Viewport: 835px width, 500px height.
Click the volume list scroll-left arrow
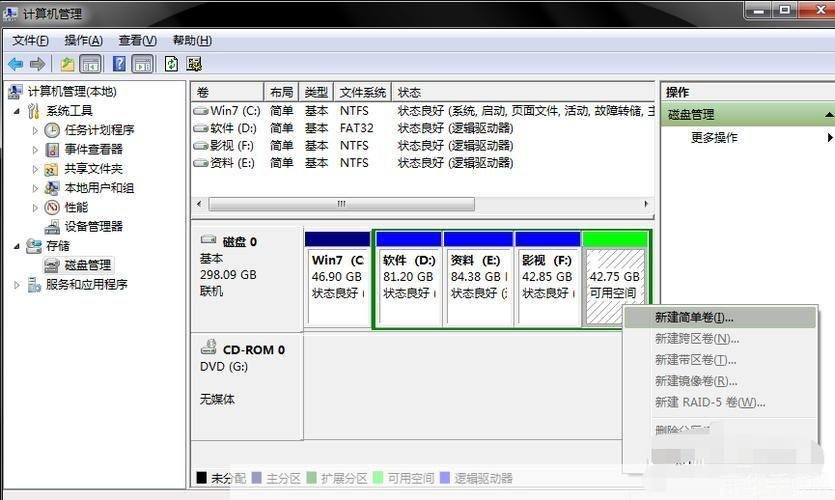[199, 204]
